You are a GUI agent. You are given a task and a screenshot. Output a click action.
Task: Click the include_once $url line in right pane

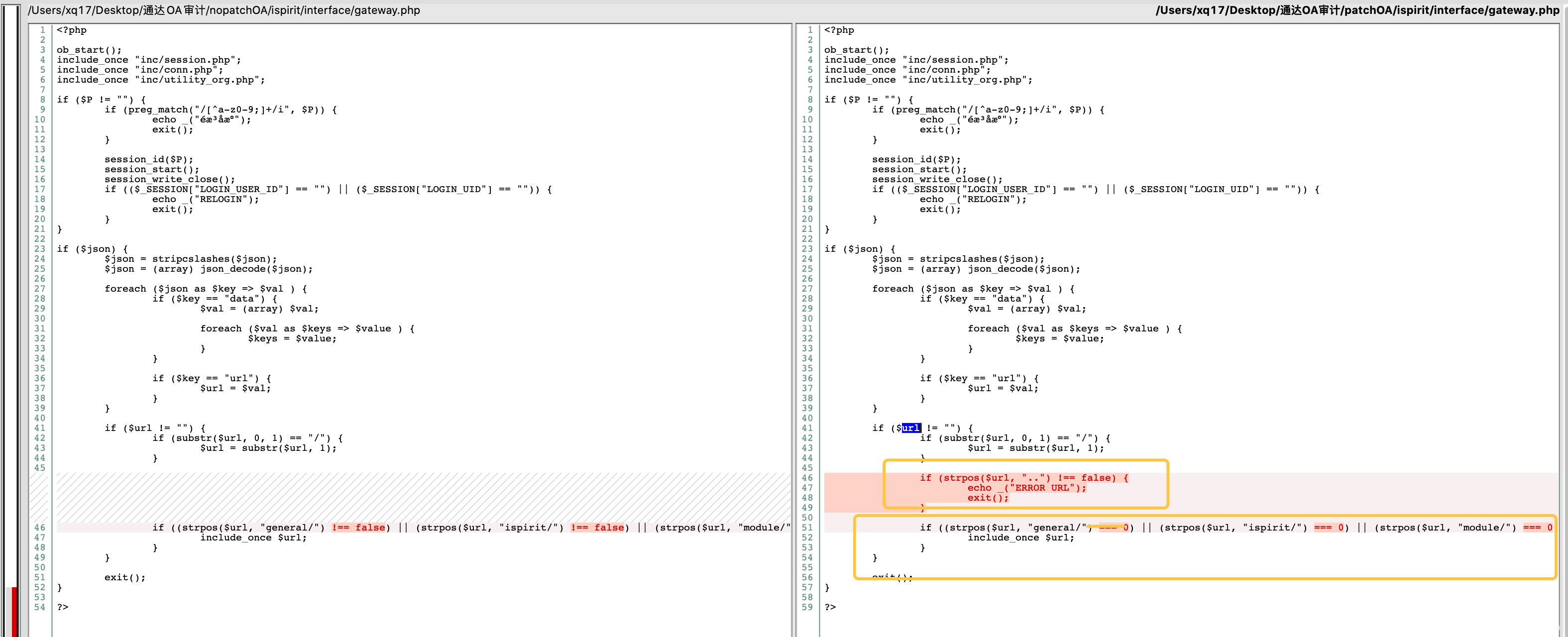pyautogui.click(x=1021, y=538)
